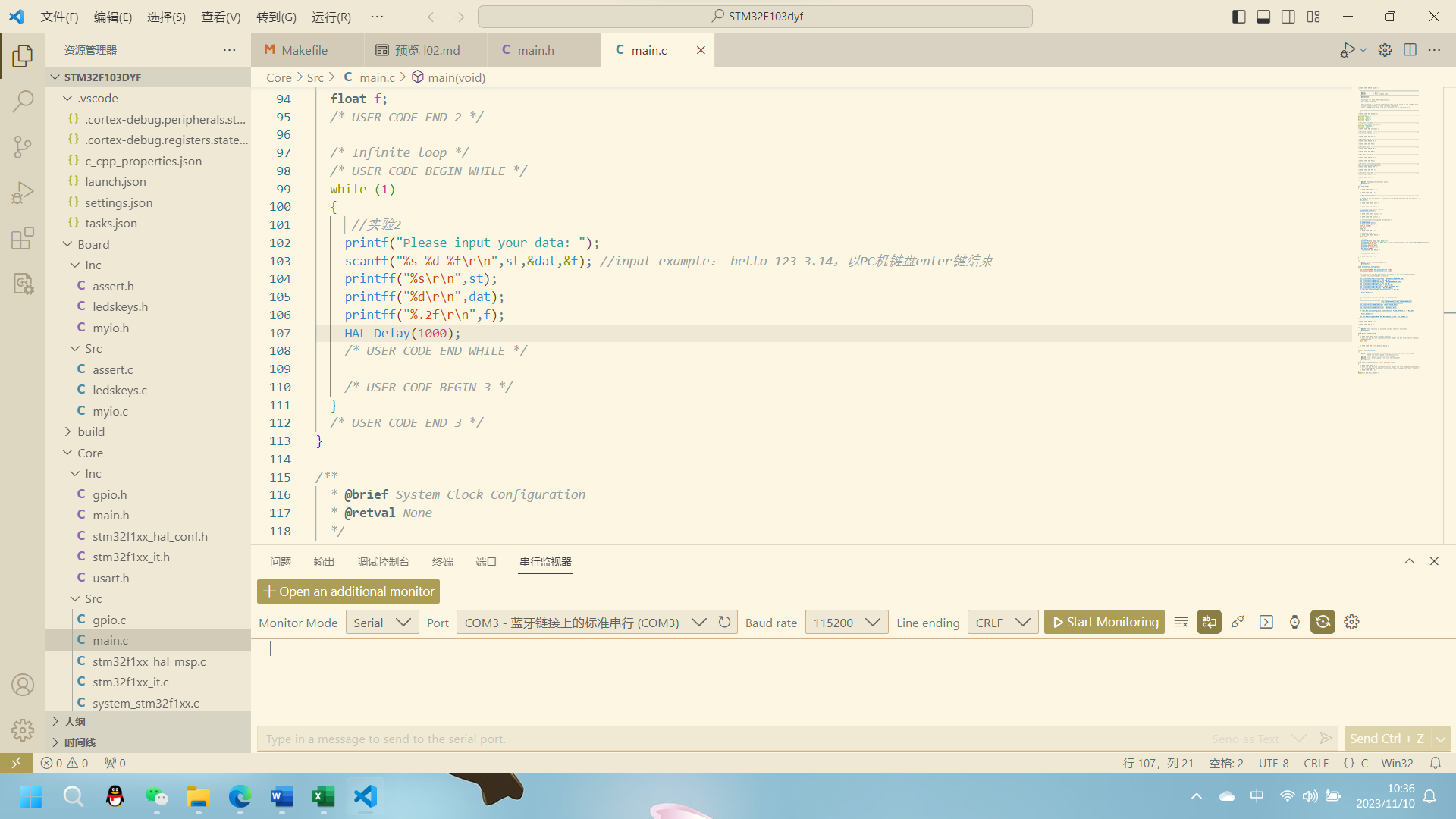This screenshot has width=1456, height=819.
Task: Open the Extensions view in activity bar
Action: click(x=23, y=238)
